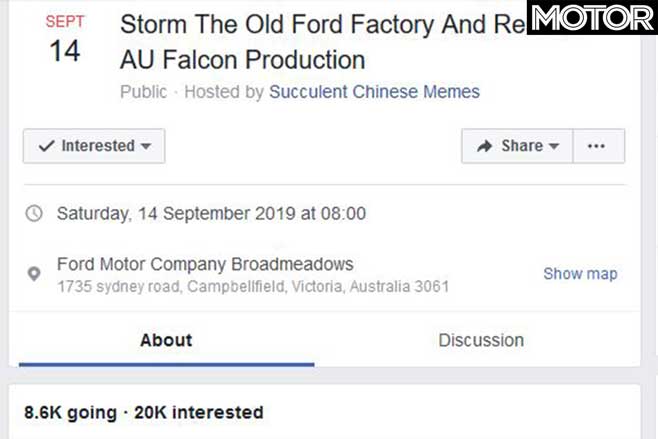Click the SEPT 14 calendar date badge
This screenshot has width=658, height=439.
point(65,39)
